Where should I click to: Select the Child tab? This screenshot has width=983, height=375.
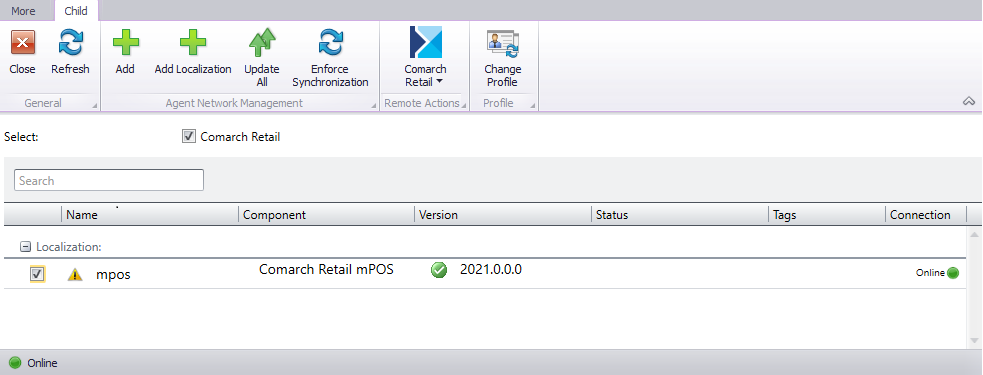tap(76, 11)
